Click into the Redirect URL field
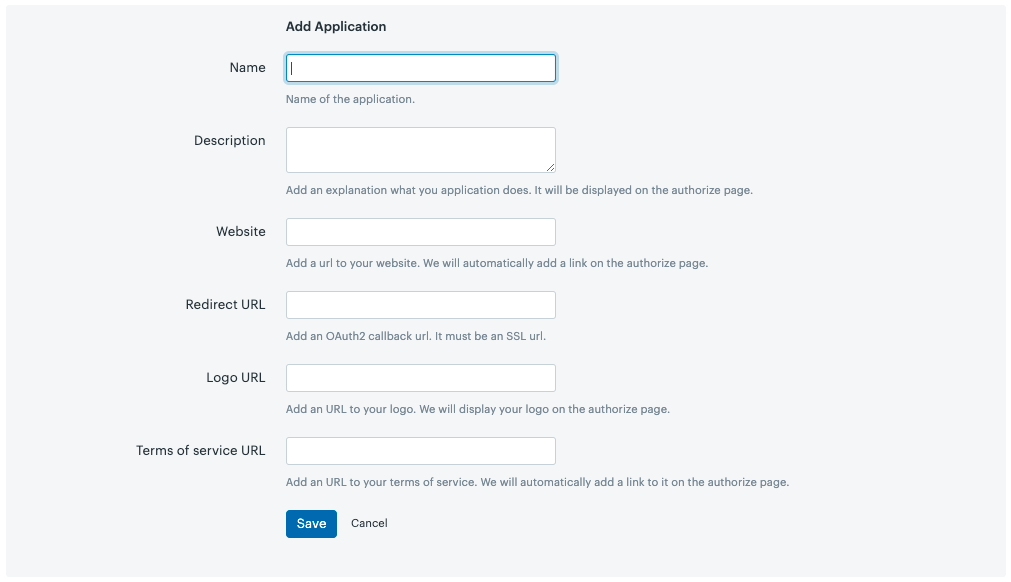The image size is (1011, 582). point(420,305)
